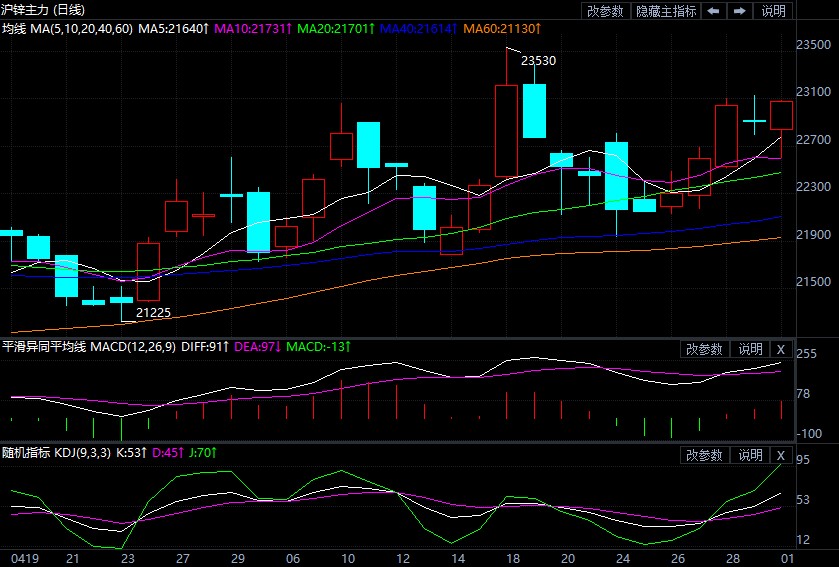Viewport: 839px width, 567px height.
Task: Open 改参数 in the KDJ panel
Action: [704, 455]
